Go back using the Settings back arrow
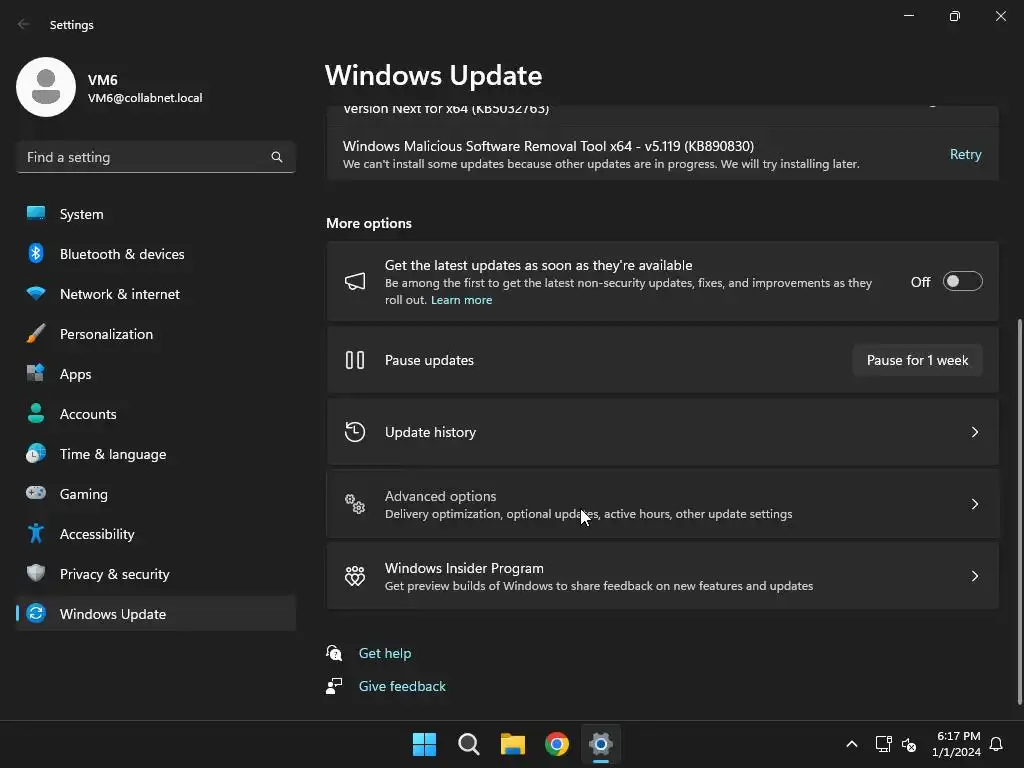Viewport: 1024px width, 768px height. 24,24
